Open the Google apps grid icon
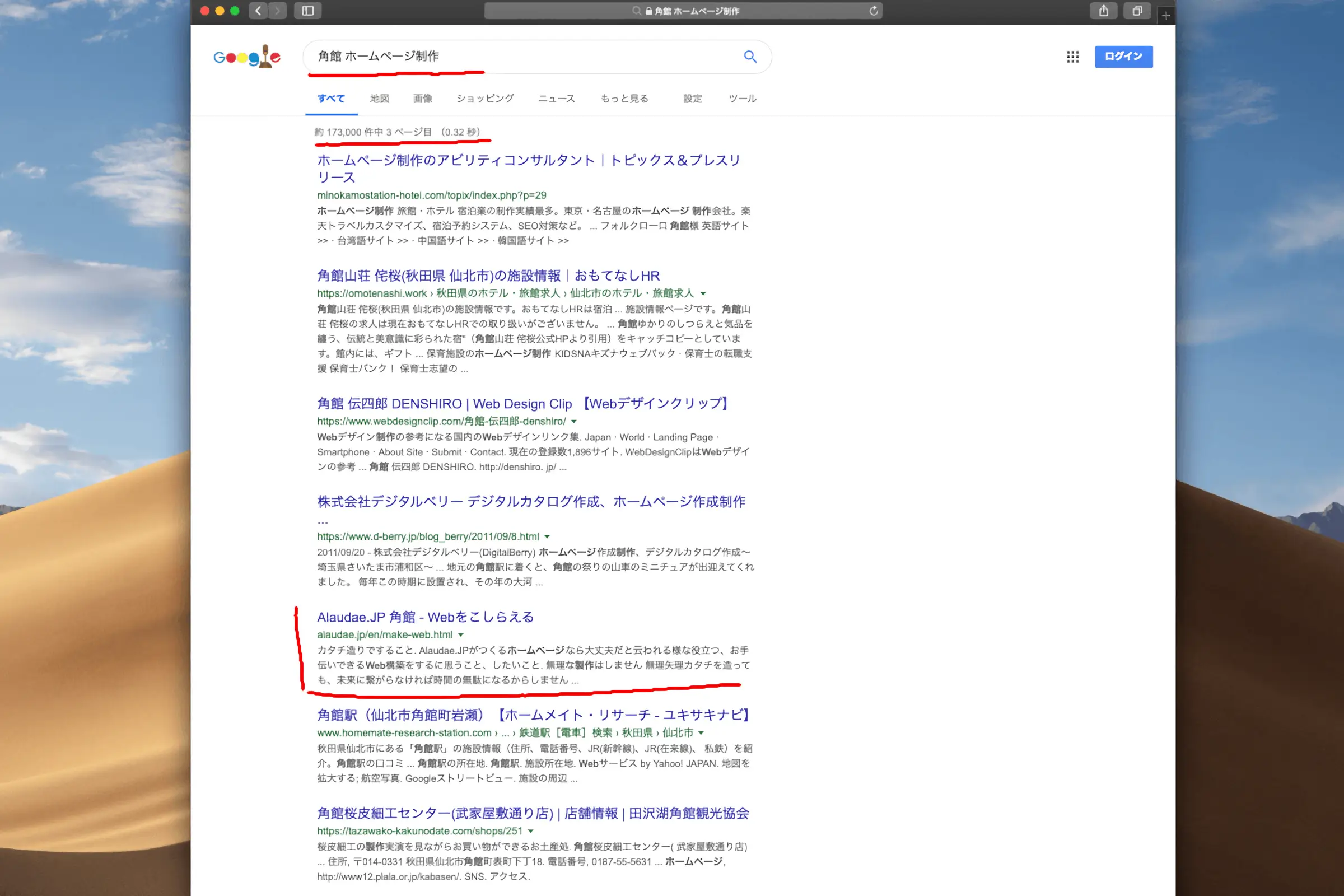The image size is (1344, 896). (x=1072, y=57)
